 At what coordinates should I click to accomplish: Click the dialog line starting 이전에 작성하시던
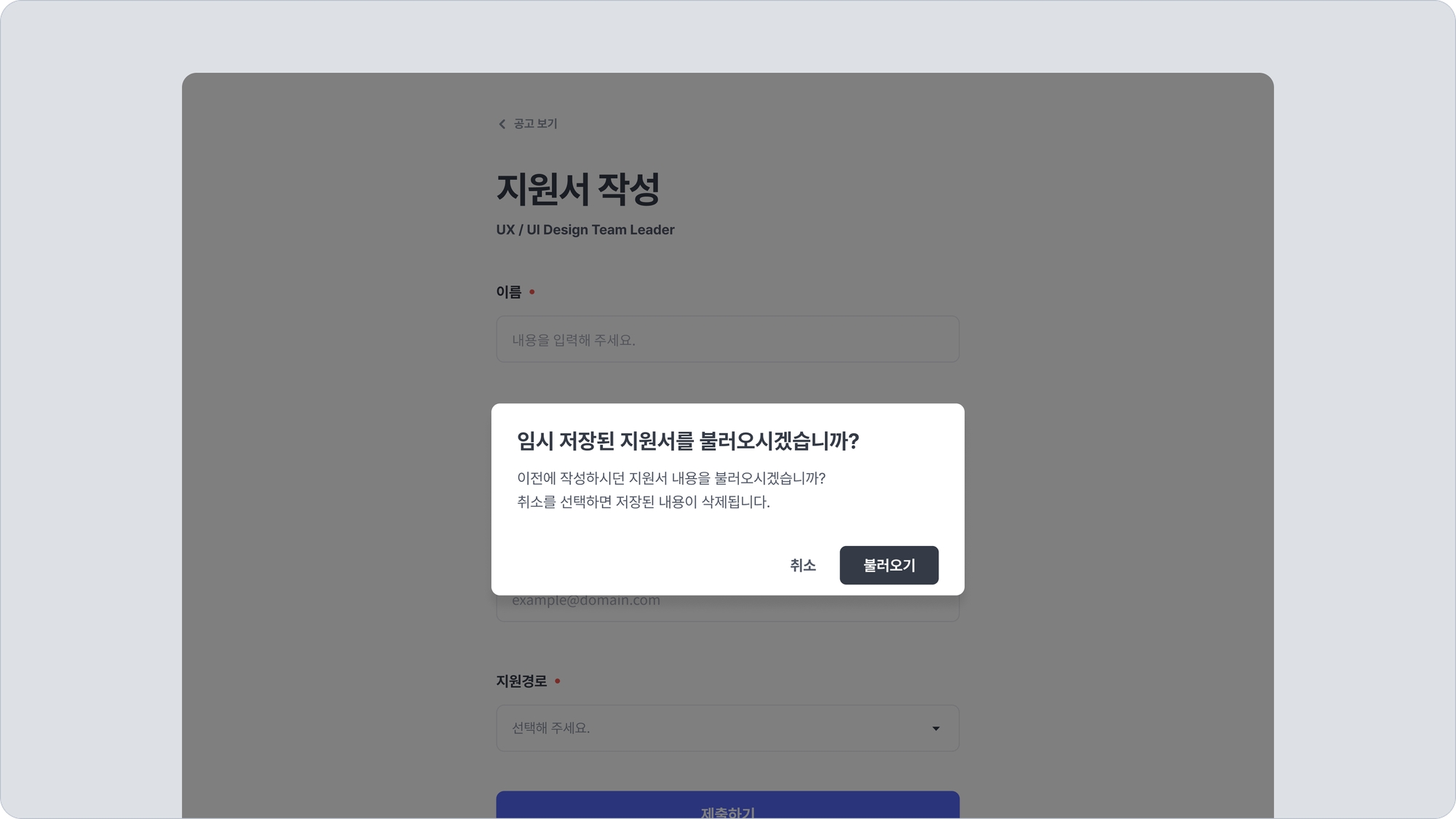[x=670, y=478]
